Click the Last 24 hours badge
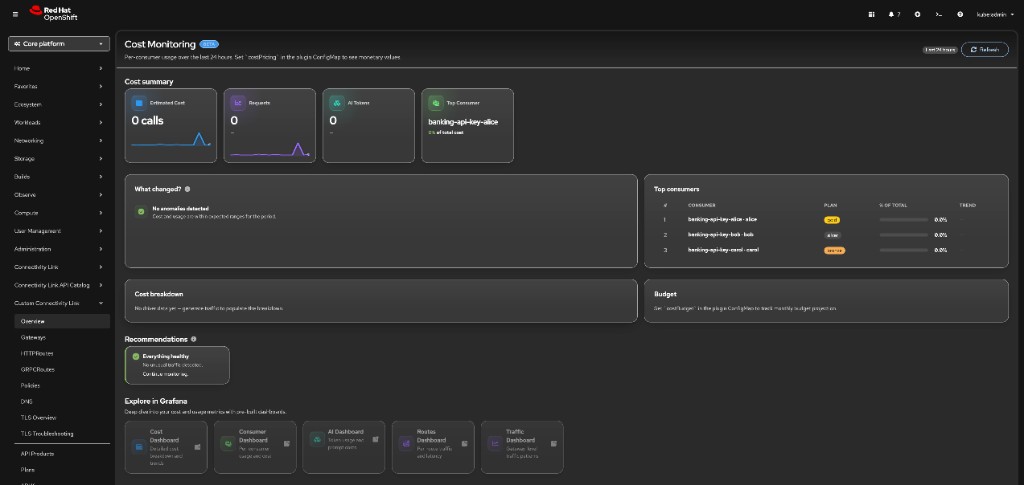This screenshot has height=485, width=1024. (940, 50)
